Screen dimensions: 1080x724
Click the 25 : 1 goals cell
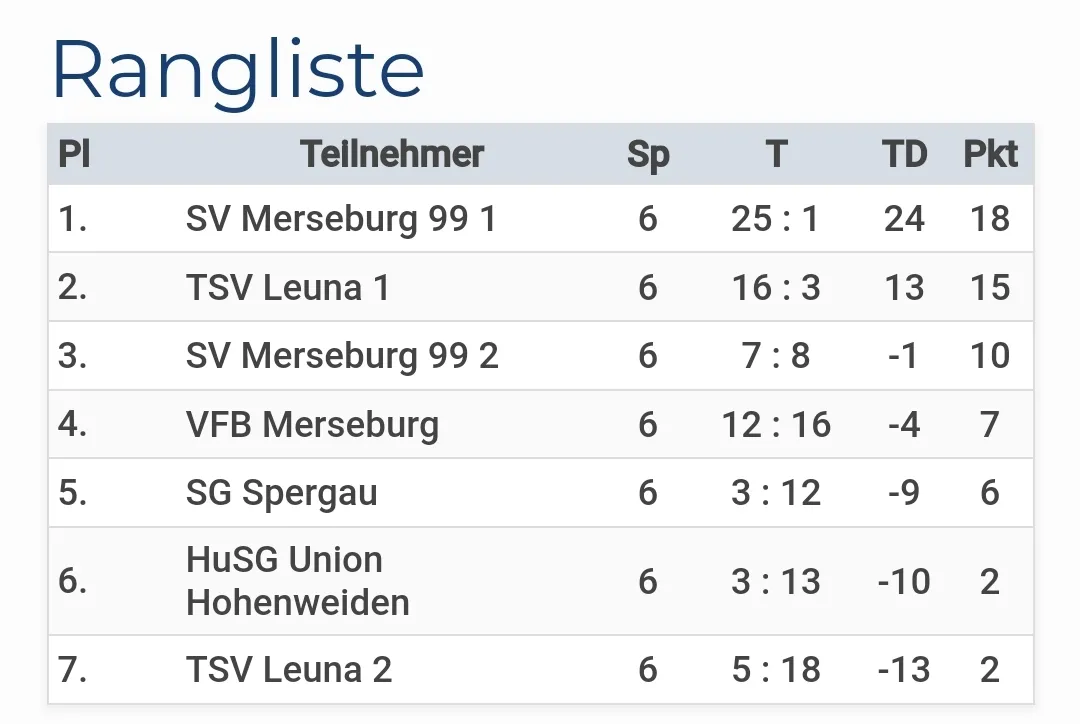[775, 219]
